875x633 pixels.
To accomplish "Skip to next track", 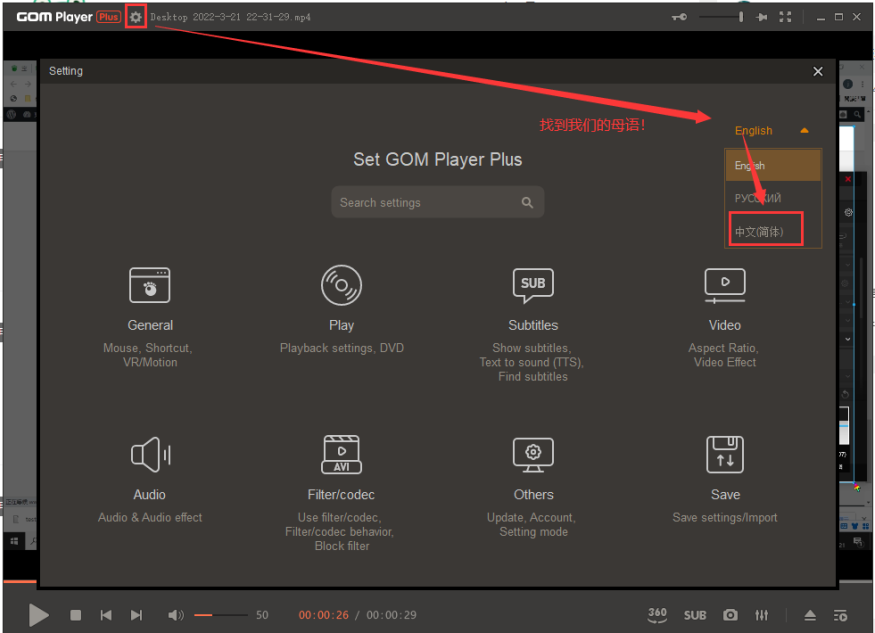I will click(x=136, y=615).
